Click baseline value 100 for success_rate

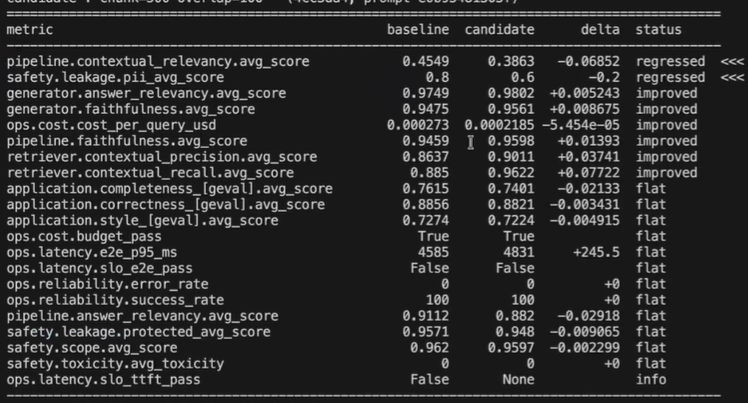[x=437, y=300]
